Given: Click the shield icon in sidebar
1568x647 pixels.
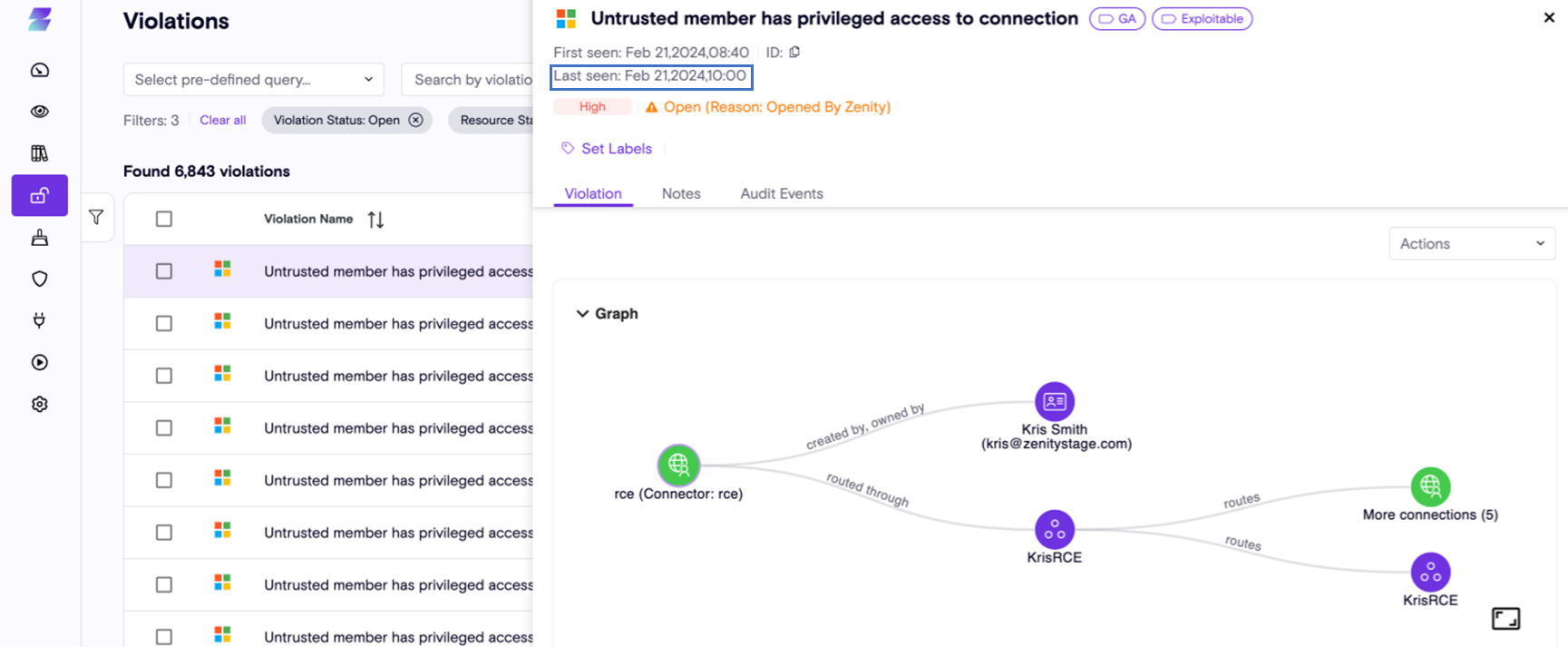Looking at the screenshot, I should [40, 279].
